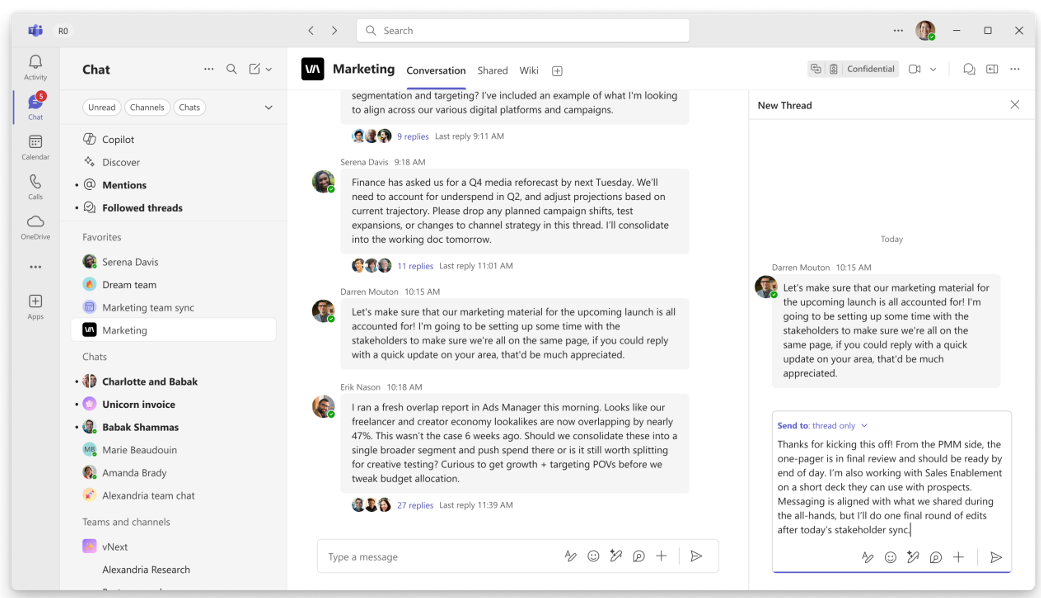The width and height of the screenshot is (1041, 598).
Task: Start a video meeting in Marketing
Action: click(x=914, y=69)
